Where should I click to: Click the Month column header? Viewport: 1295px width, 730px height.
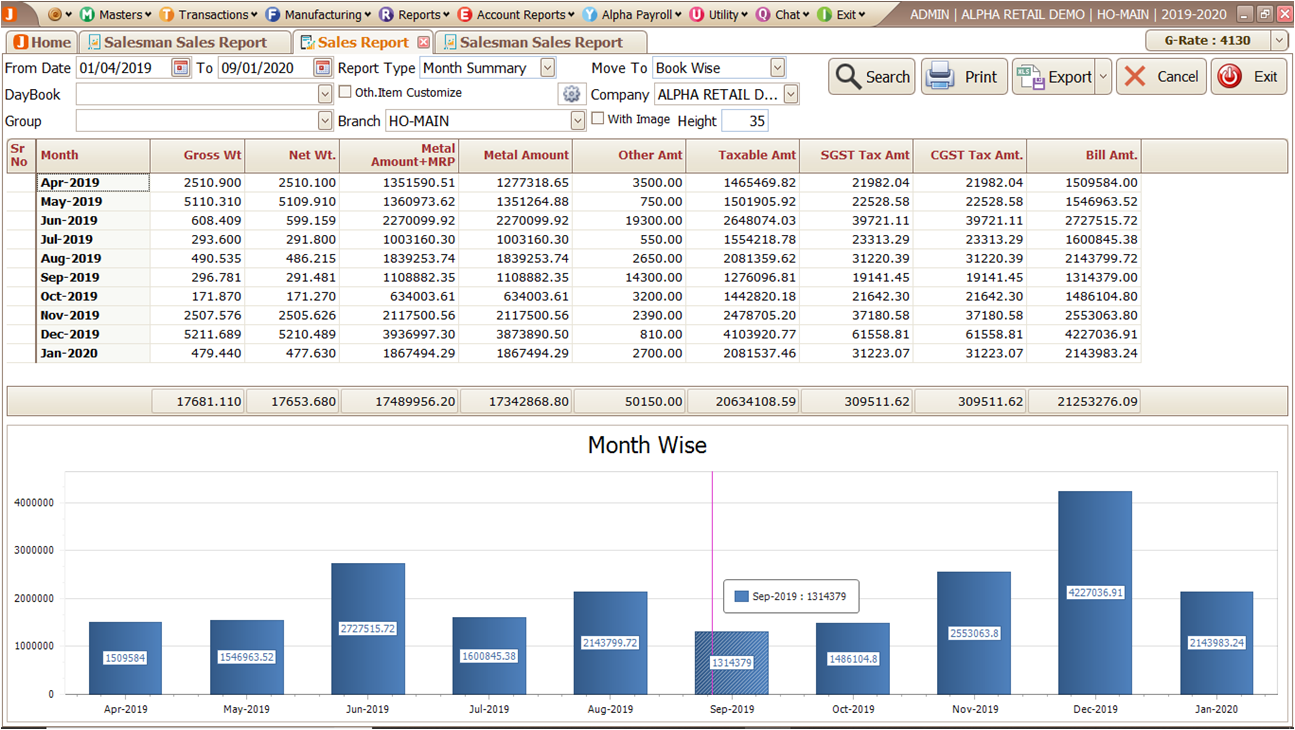93,155
